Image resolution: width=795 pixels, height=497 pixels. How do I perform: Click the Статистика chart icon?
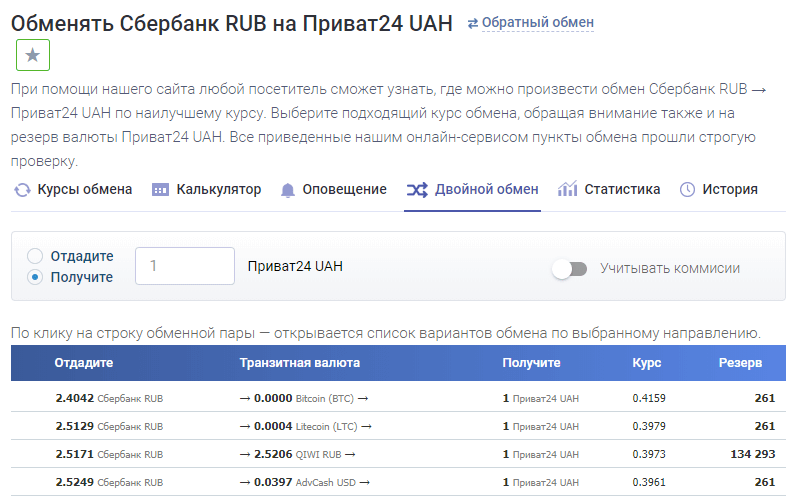point(567,189)
